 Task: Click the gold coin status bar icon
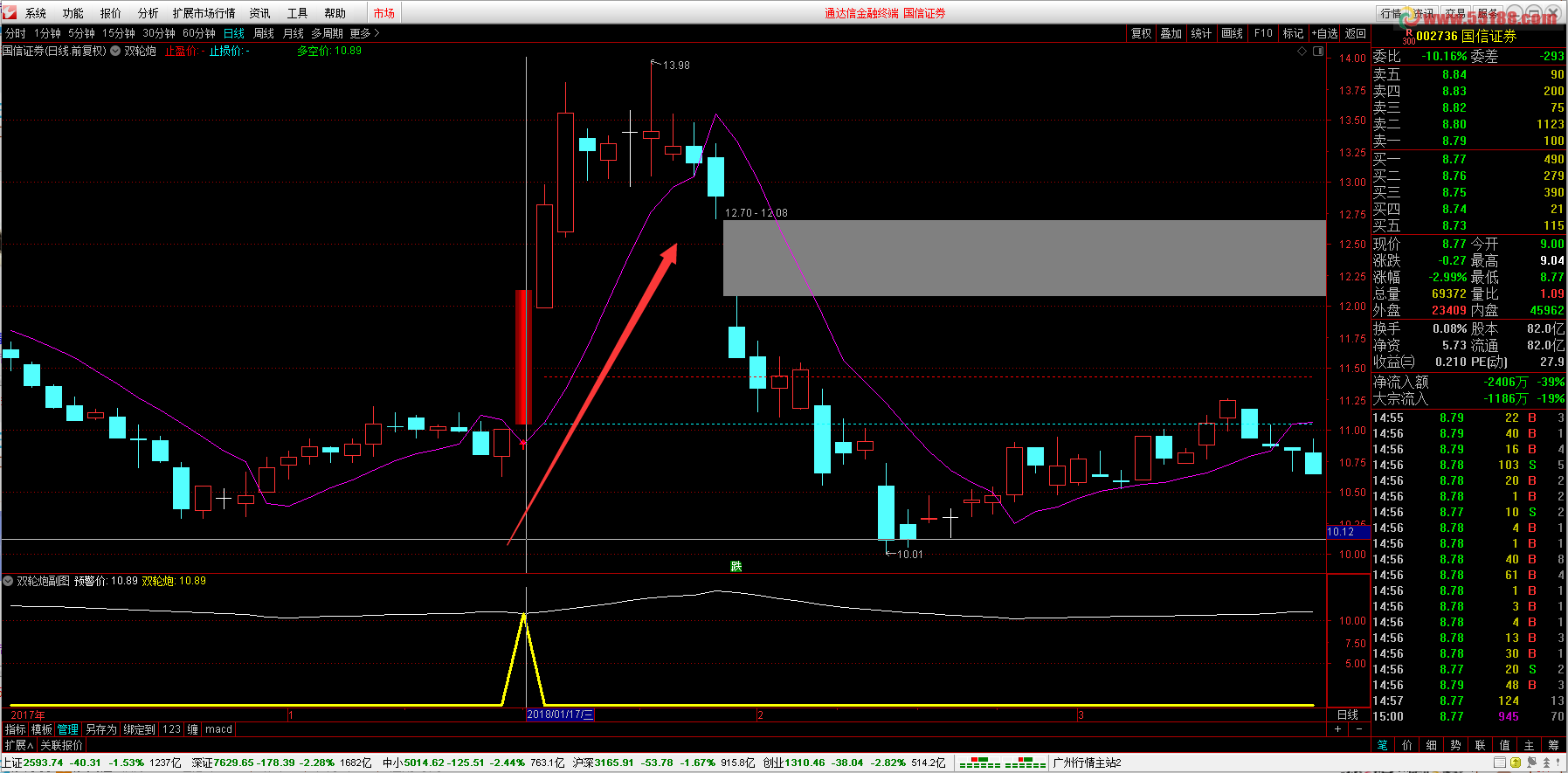[1516, 763]
